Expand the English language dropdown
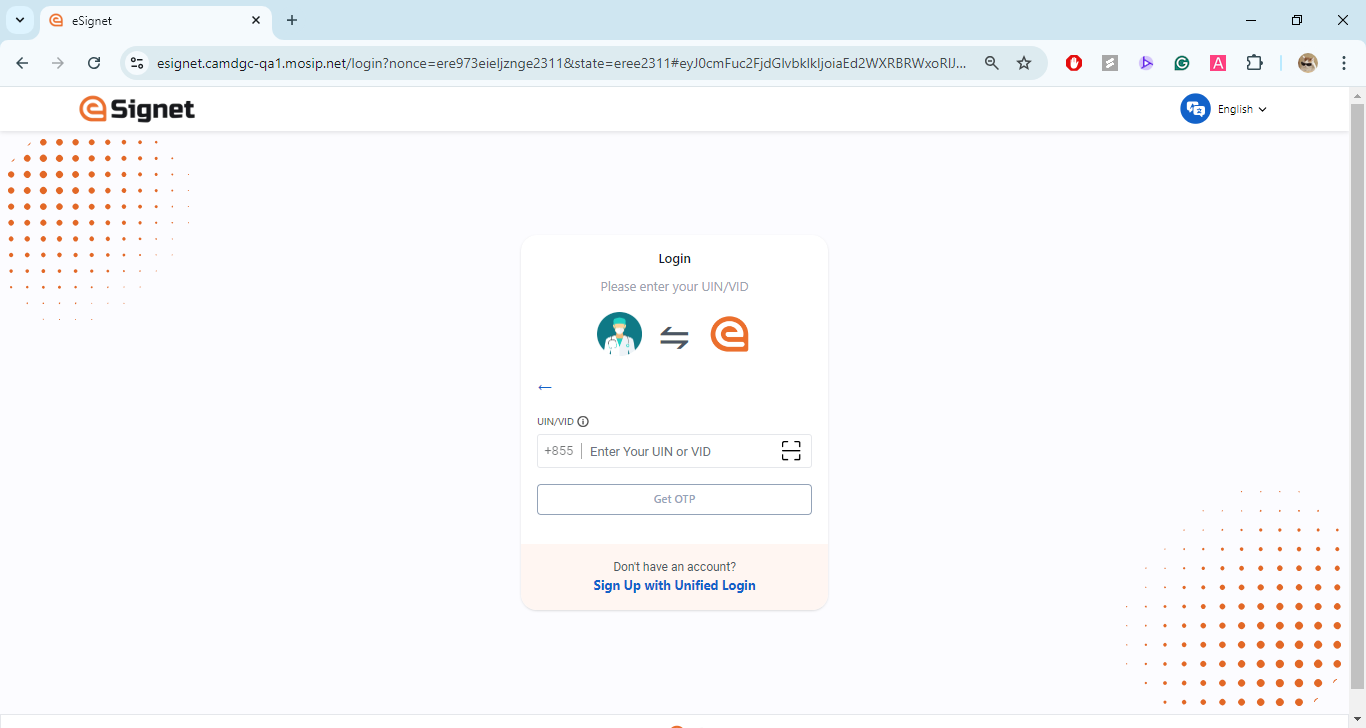 (x=1242, y=109)
